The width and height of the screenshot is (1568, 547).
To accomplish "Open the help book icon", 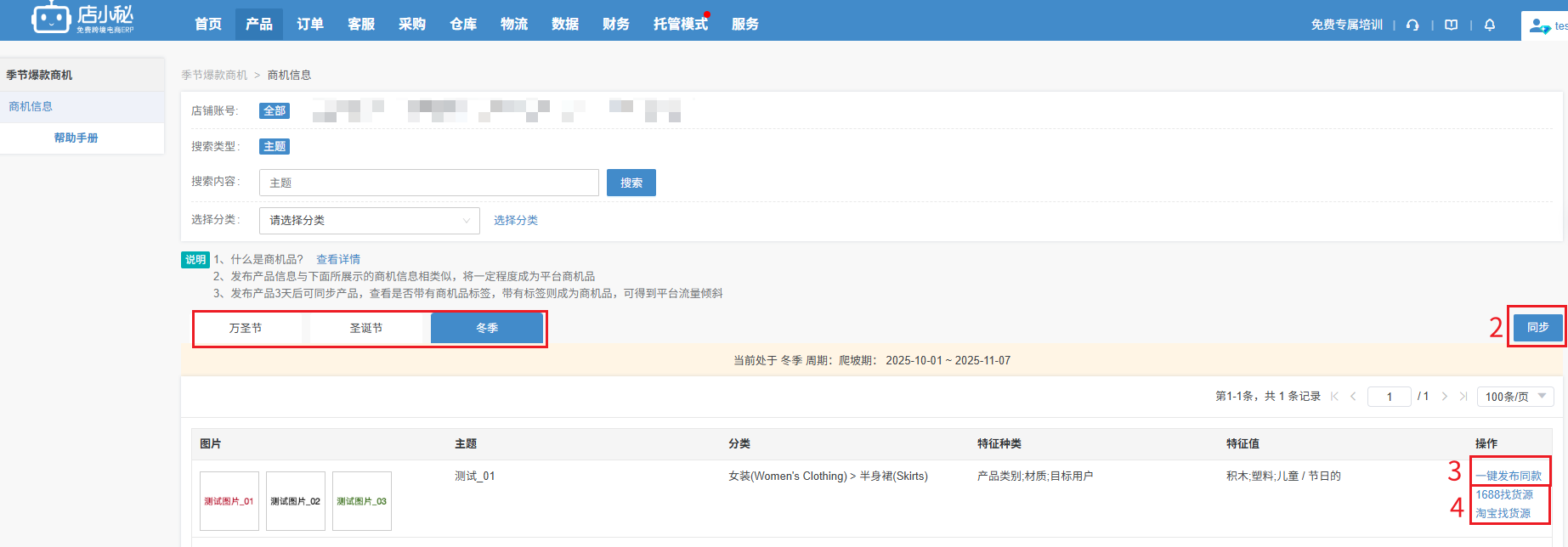I will coord(1451,25).
